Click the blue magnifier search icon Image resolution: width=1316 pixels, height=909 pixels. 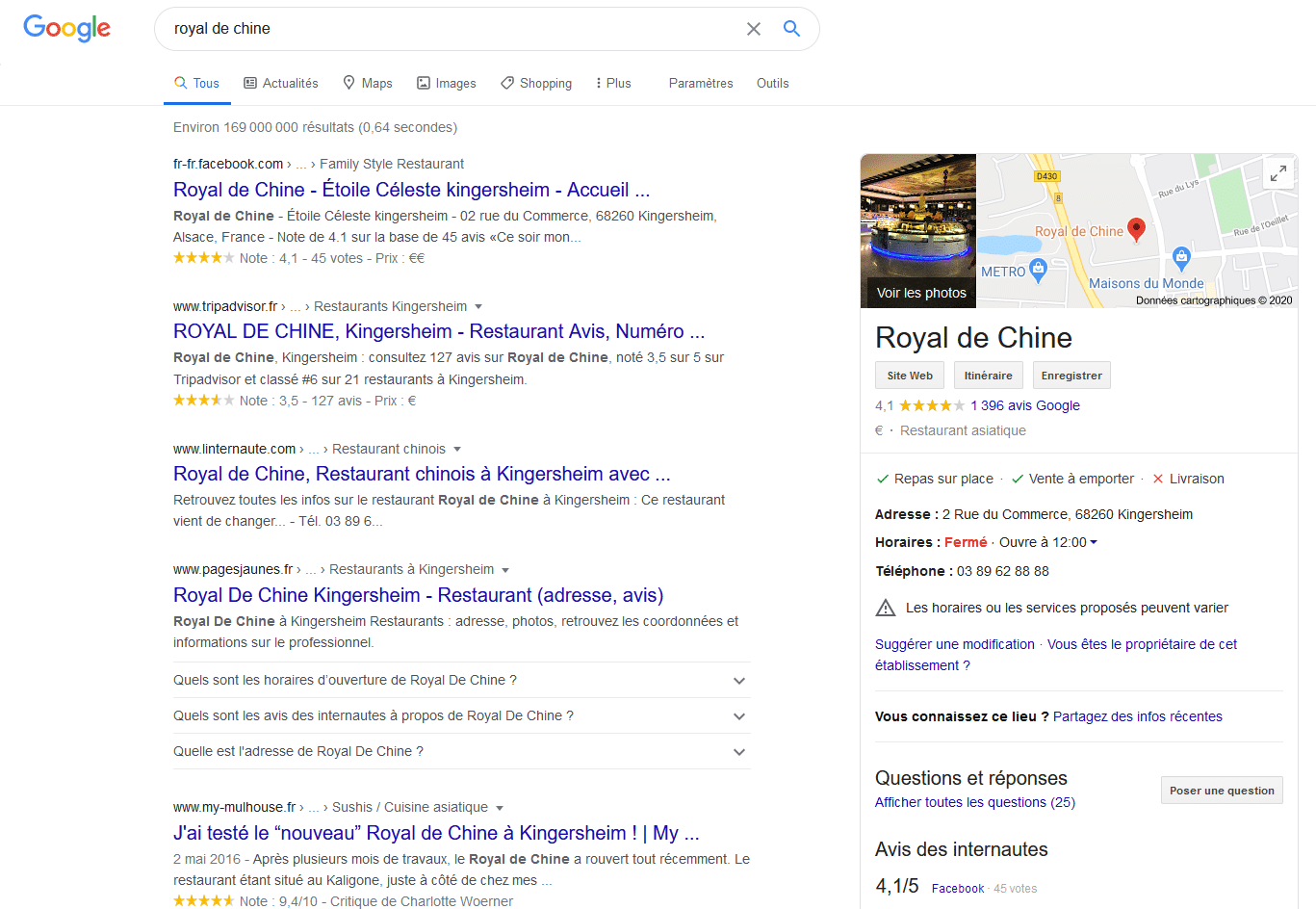[791, 29]
